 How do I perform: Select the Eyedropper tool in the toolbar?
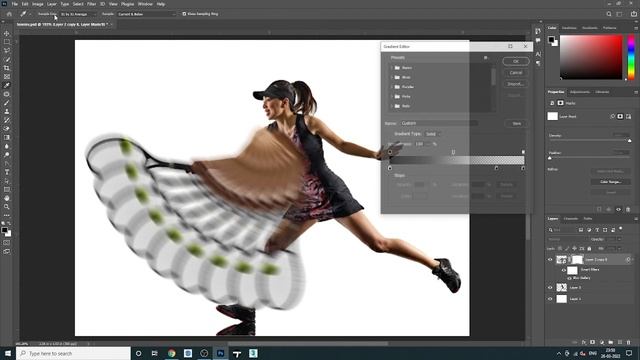(x=7, y=85)
